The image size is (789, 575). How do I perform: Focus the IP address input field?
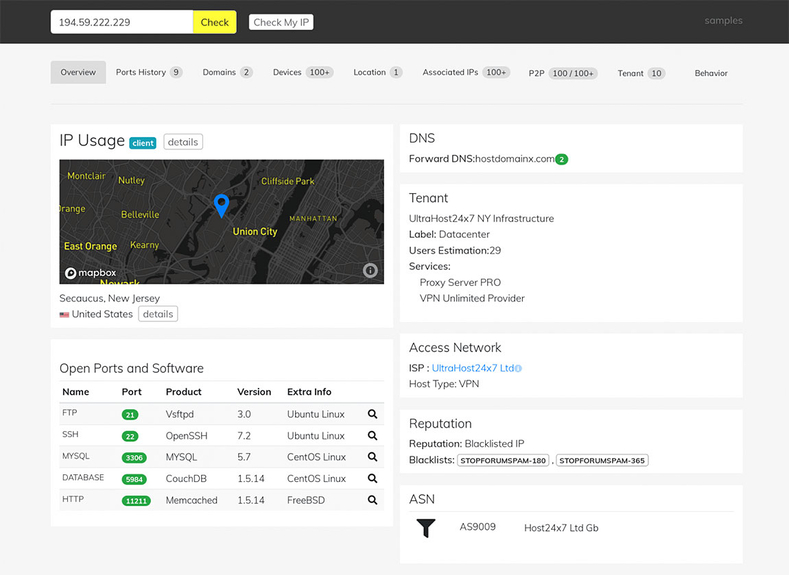click(x=122, y=22)
